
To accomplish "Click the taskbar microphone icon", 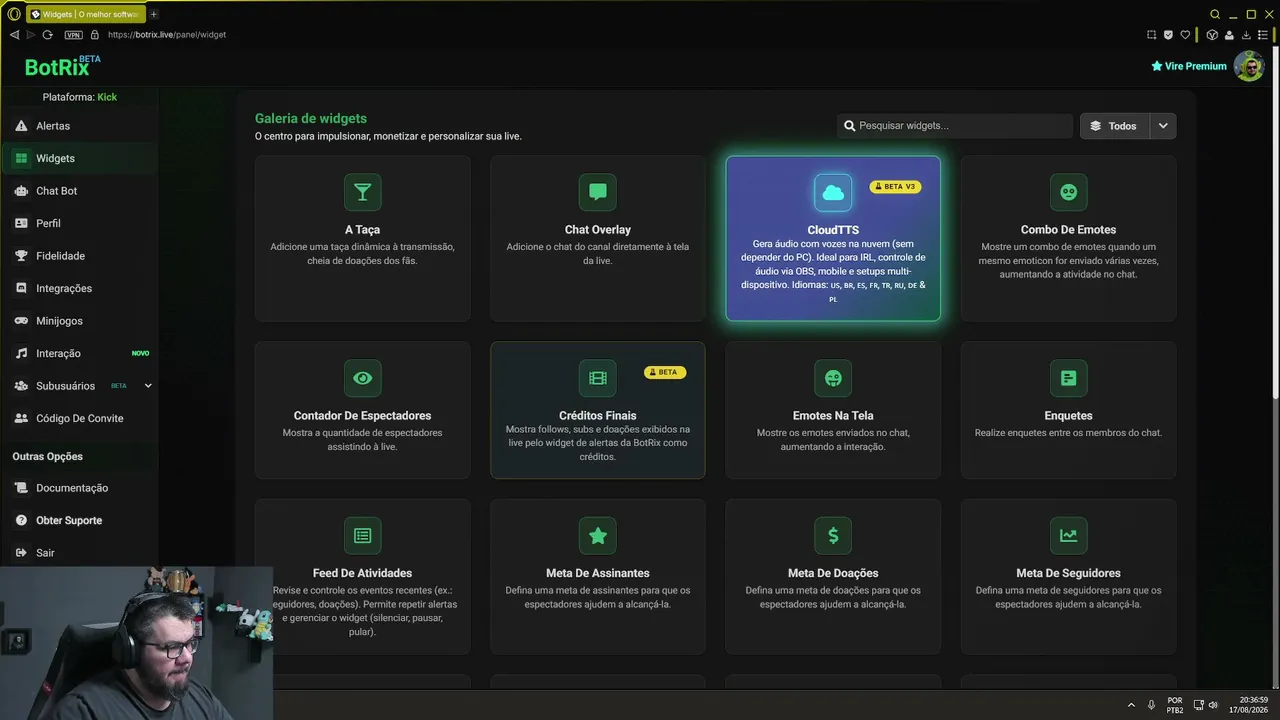I will click(1151, 705).
